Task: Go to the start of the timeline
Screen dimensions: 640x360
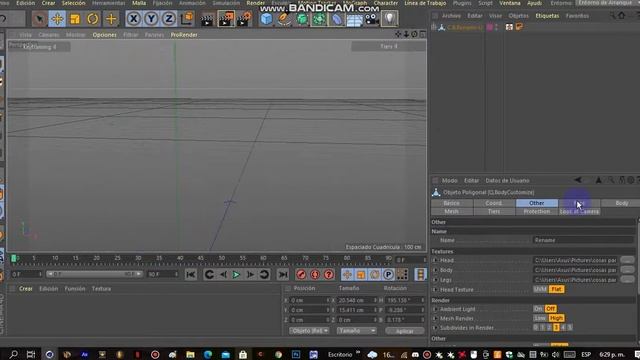Action: point(191,274)
